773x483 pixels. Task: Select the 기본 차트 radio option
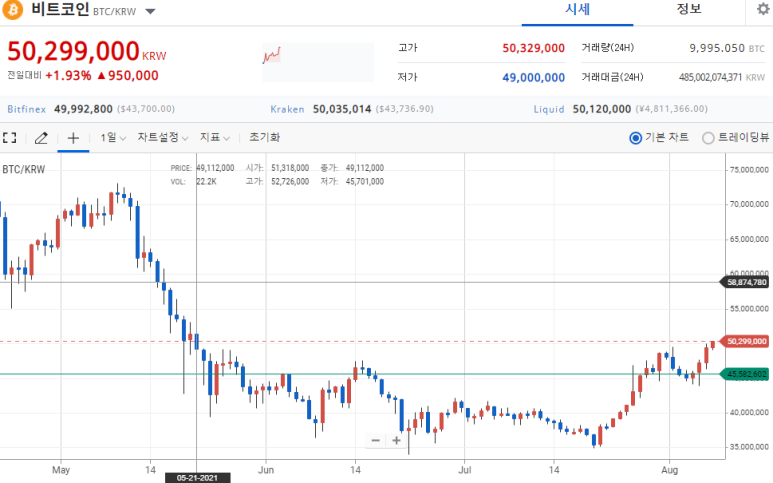point(659,138)
